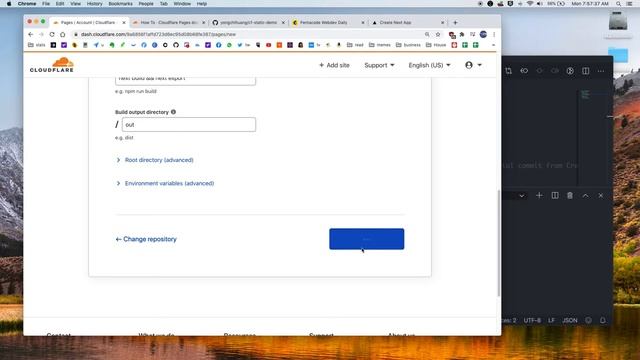Expand Root directory (advanced) section
This screenshot has height=360, width=640.
(x=155, y=160)
